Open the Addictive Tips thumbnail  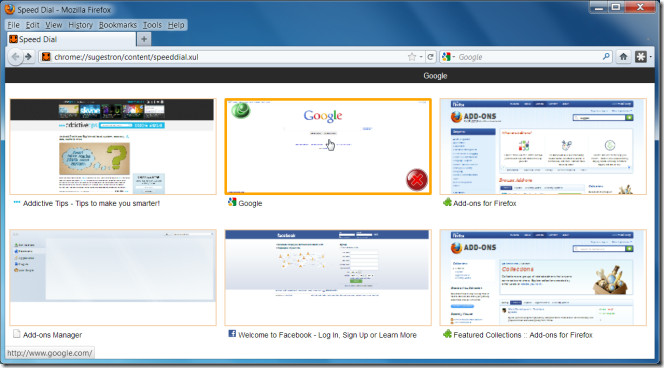pos(113,147)
